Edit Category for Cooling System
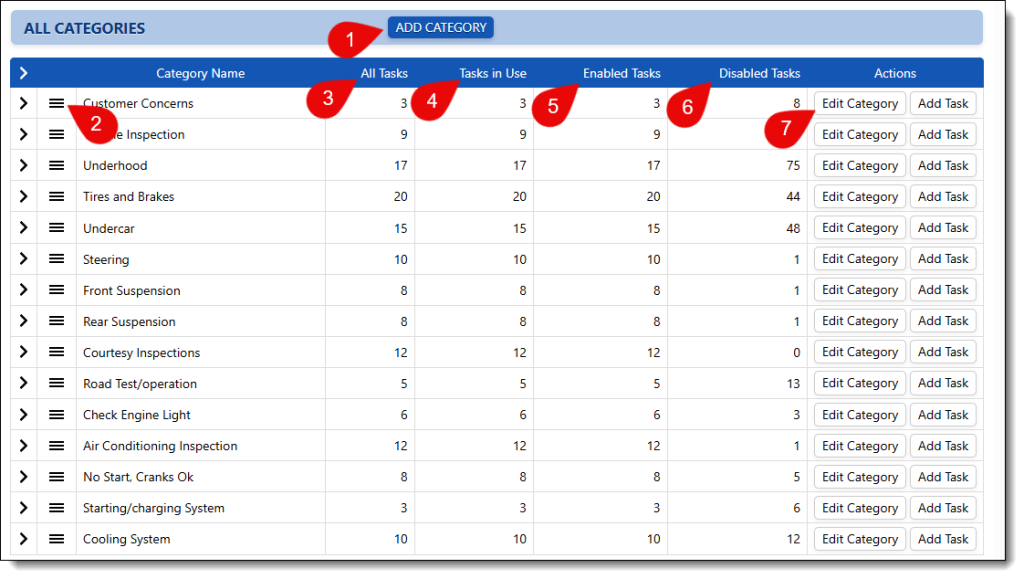The width and height of the screenshot is (1024, 579). click(859, 539)
